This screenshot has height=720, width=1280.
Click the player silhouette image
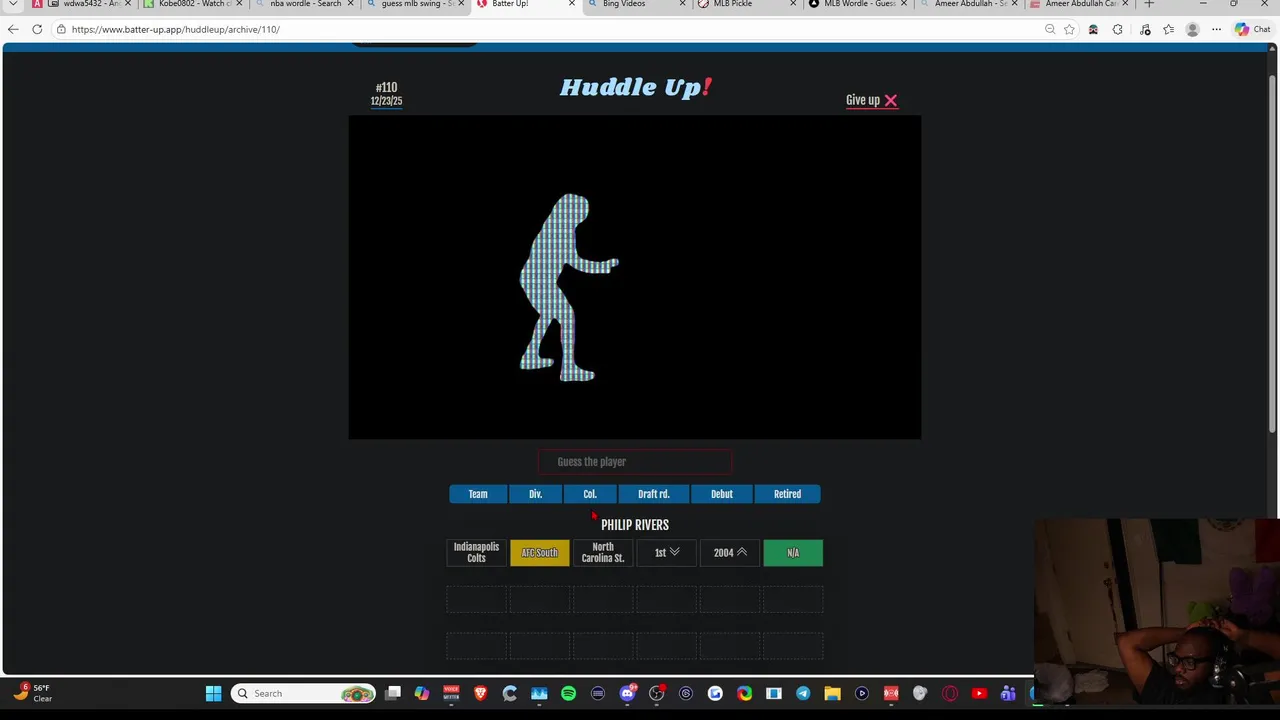568,288
